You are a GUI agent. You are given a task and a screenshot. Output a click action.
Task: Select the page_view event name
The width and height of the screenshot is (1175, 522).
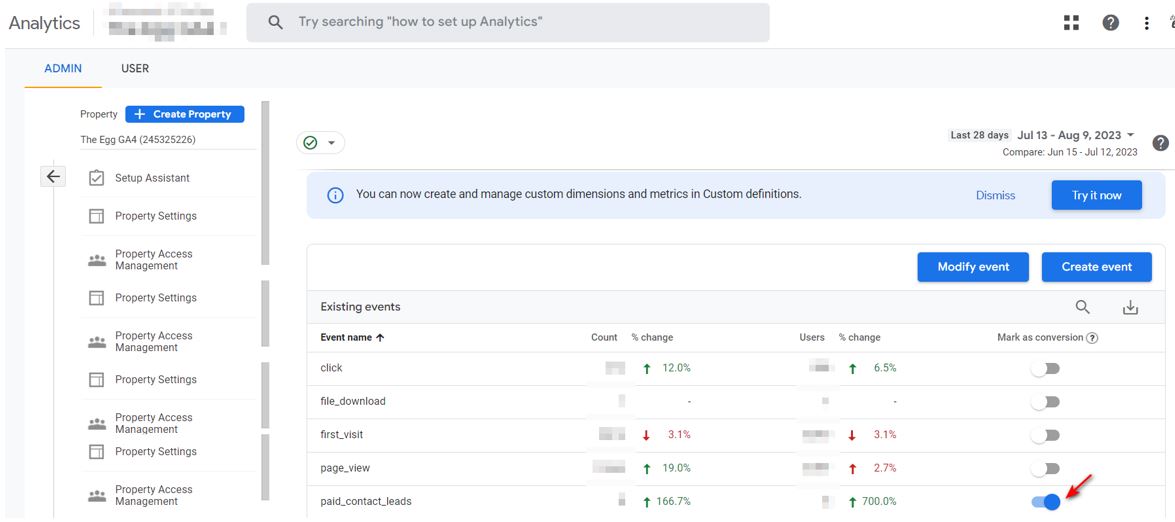coord(345,468)
